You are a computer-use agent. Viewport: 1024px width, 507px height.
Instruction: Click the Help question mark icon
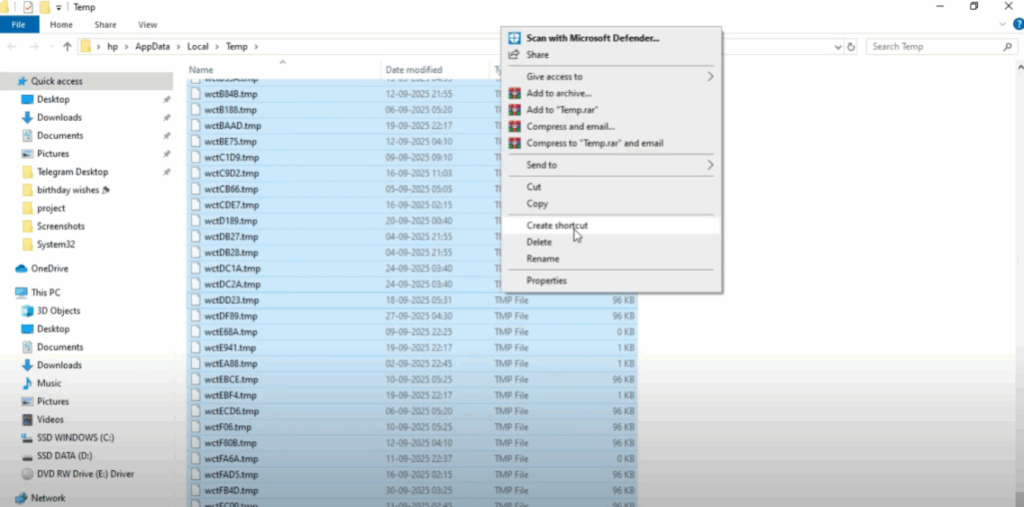point(1018,24)
